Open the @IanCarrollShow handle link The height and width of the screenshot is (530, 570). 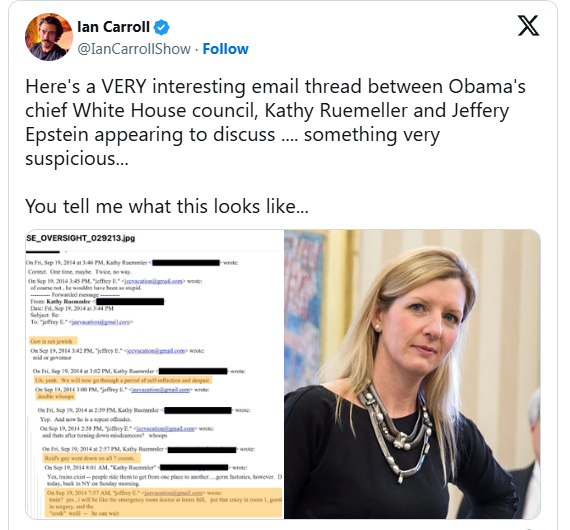click(x=134, y=49)
